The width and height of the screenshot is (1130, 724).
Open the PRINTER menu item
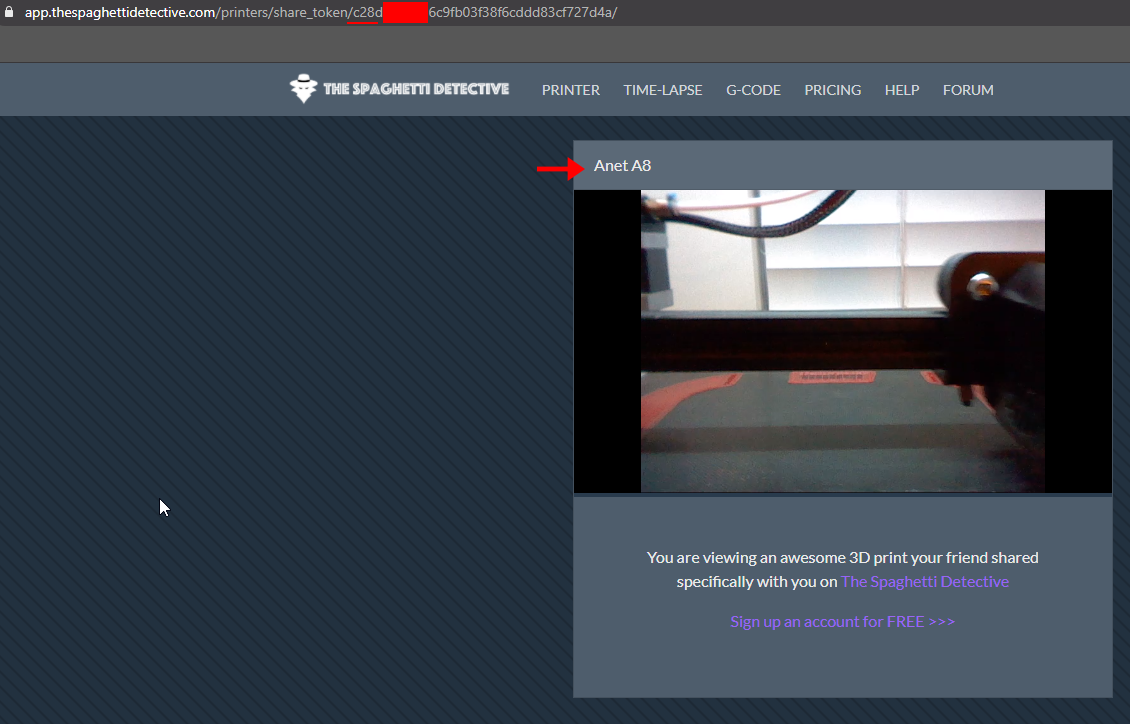570,89
